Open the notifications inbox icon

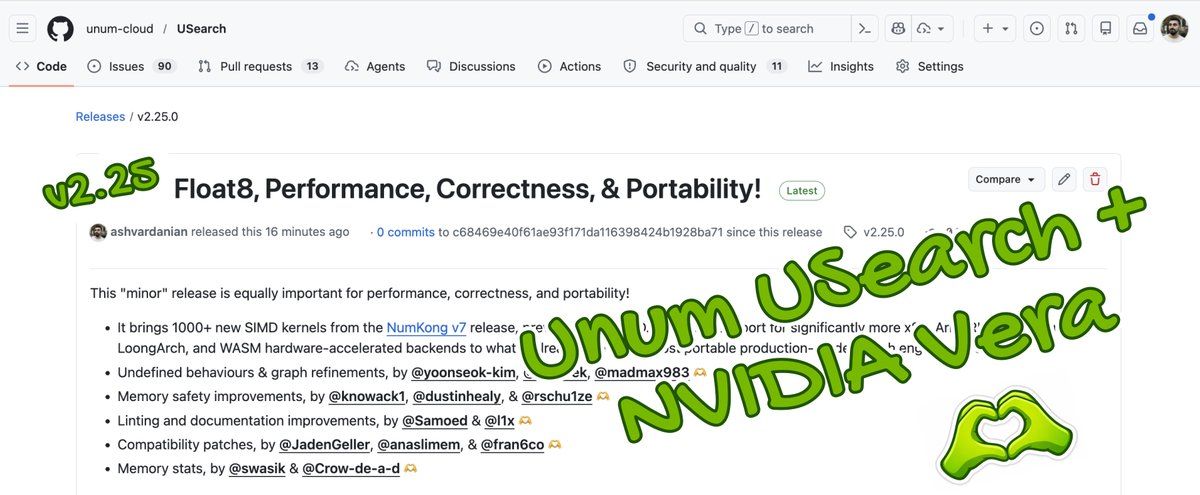point(1139,28)
